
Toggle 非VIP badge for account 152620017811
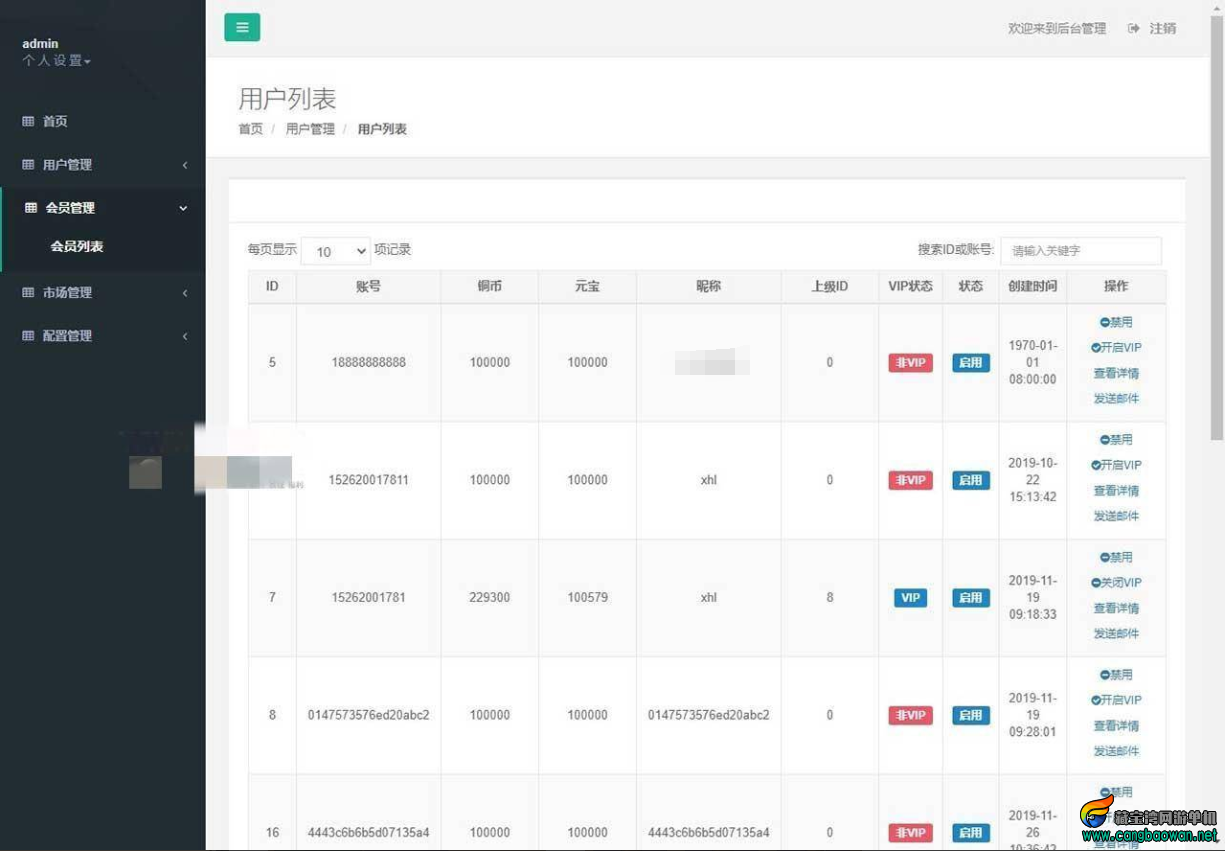pos(910,480)
